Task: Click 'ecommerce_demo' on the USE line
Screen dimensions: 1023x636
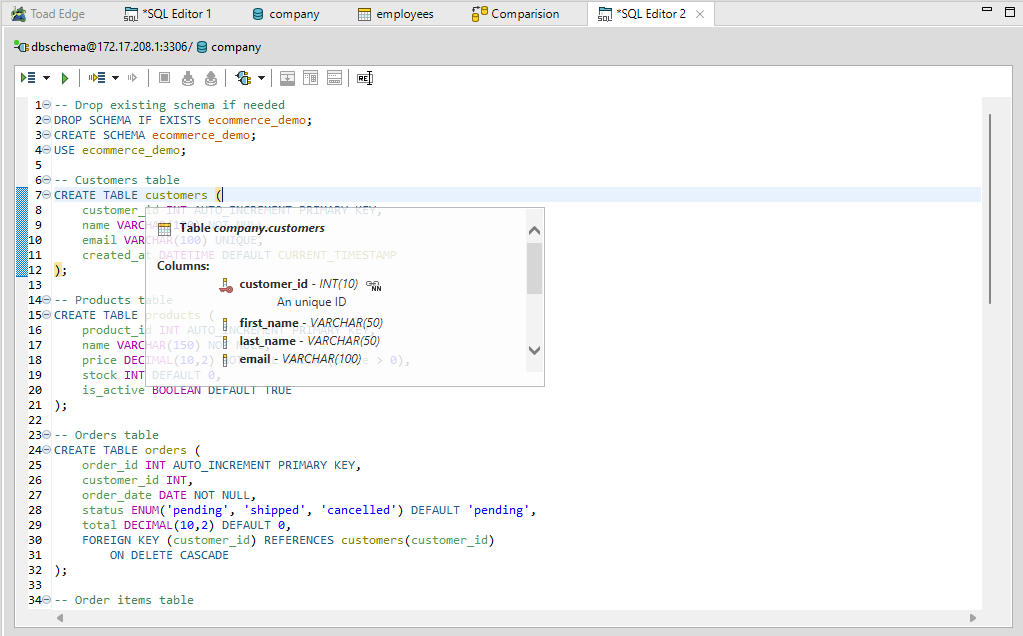Action: (x=130, y=150)
